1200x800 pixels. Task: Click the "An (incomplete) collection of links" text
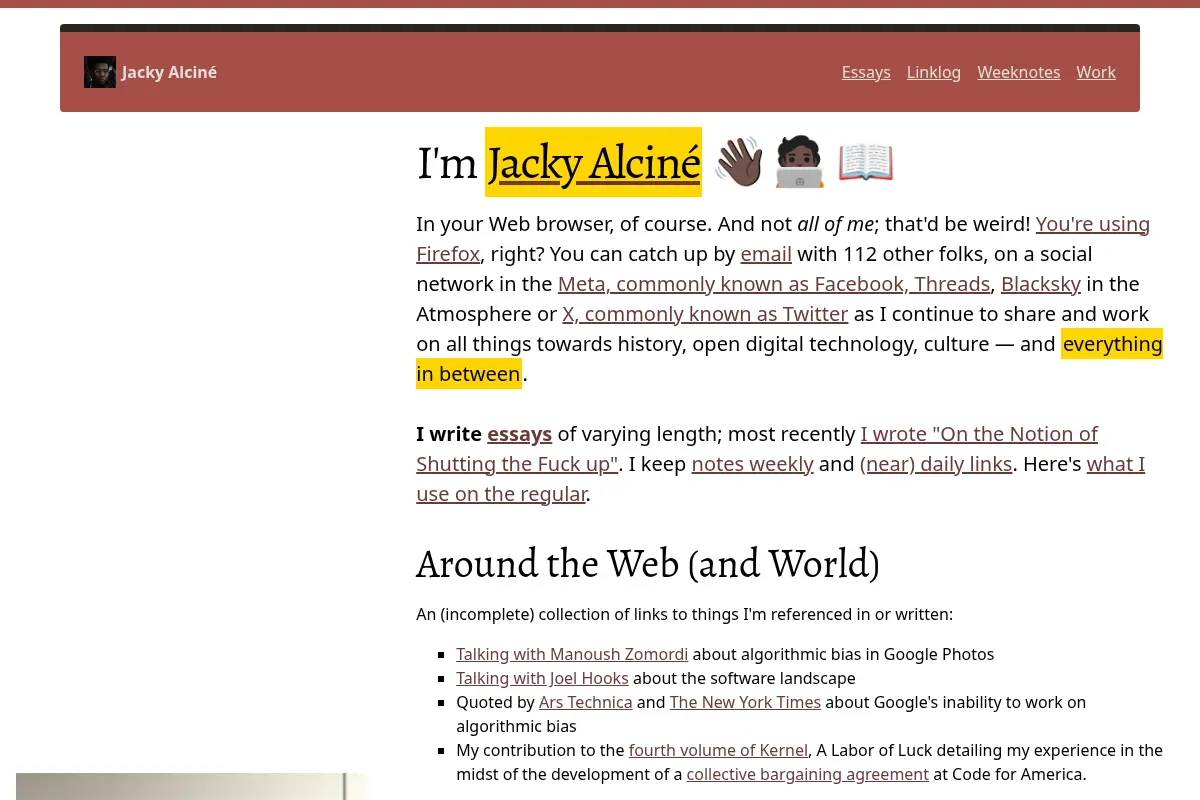coord(684,614)
